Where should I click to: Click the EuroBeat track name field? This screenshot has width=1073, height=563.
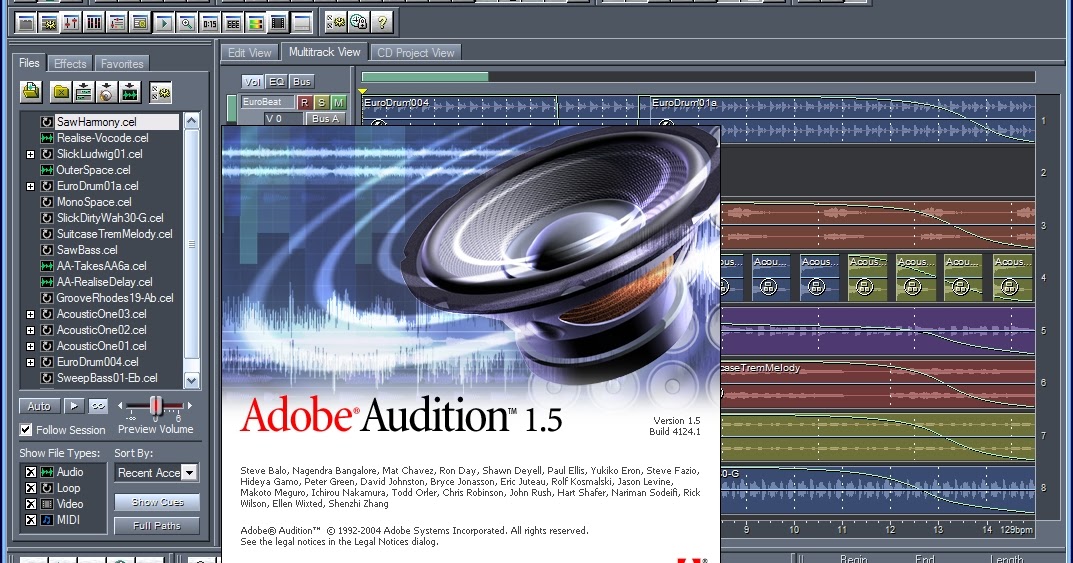click(x=268, y=103)
